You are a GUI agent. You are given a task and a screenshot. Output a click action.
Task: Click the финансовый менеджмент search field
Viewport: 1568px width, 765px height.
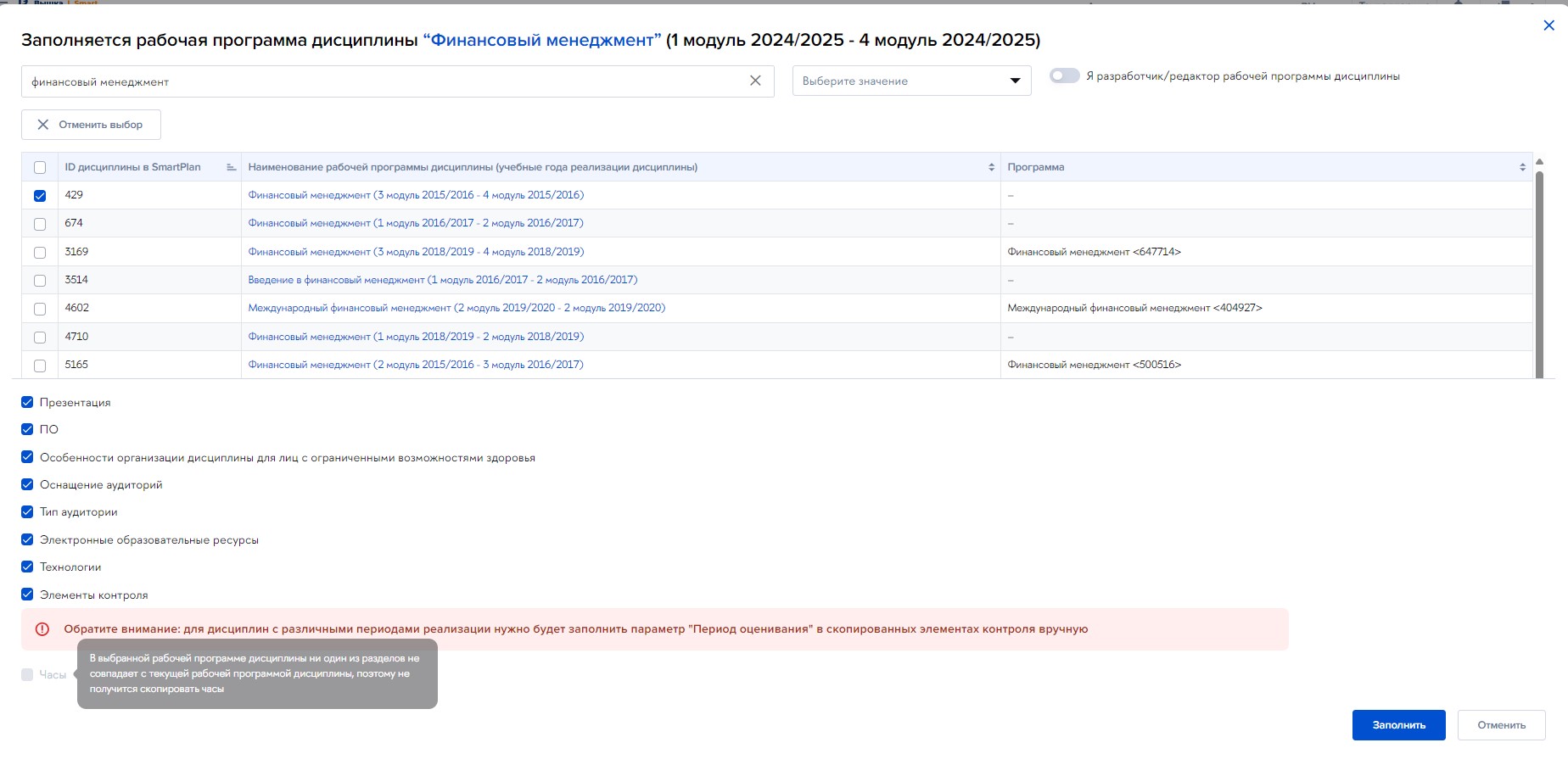point(382,81)
